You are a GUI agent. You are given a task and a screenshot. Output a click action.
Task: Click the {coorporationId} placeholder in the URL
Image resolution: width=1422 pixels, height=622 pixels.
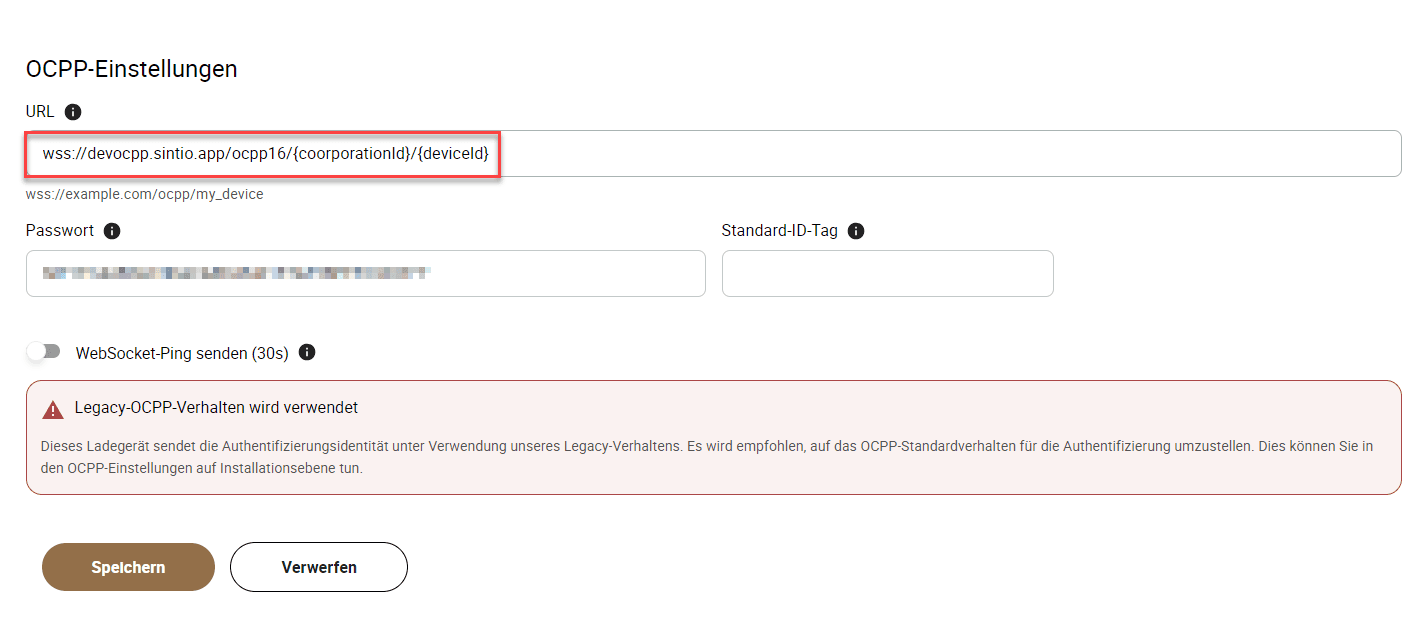click(x=353, y=153)
